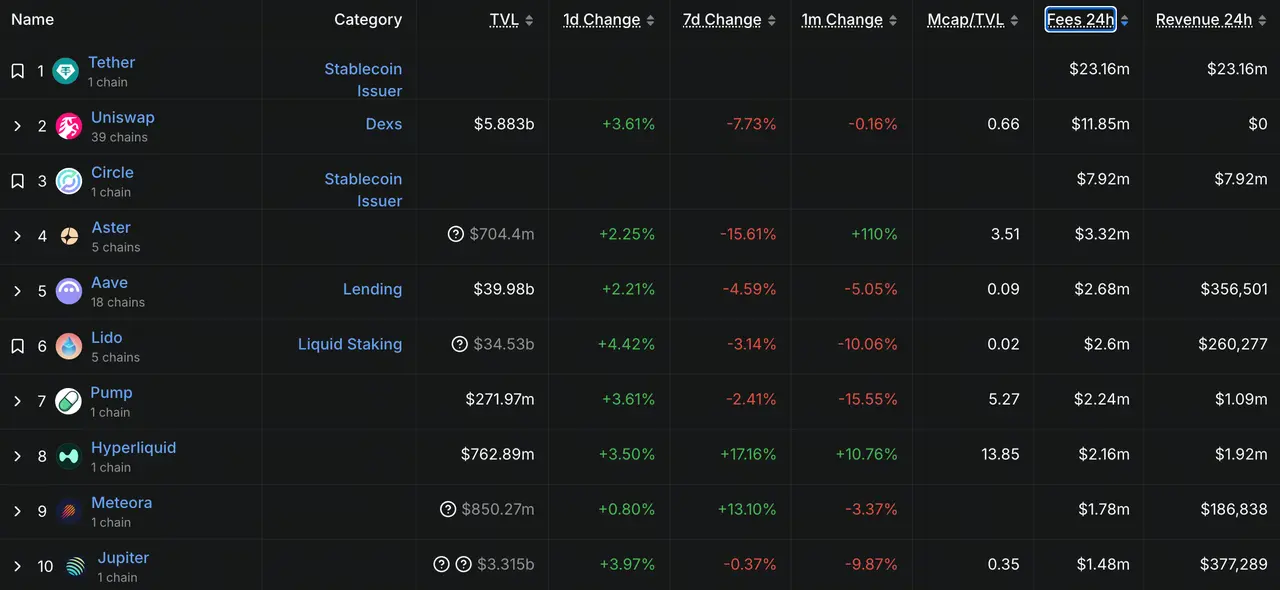Click the question mark beside Lido TVL
This screenshot has height=590, width=1280.
pos(460,344)
